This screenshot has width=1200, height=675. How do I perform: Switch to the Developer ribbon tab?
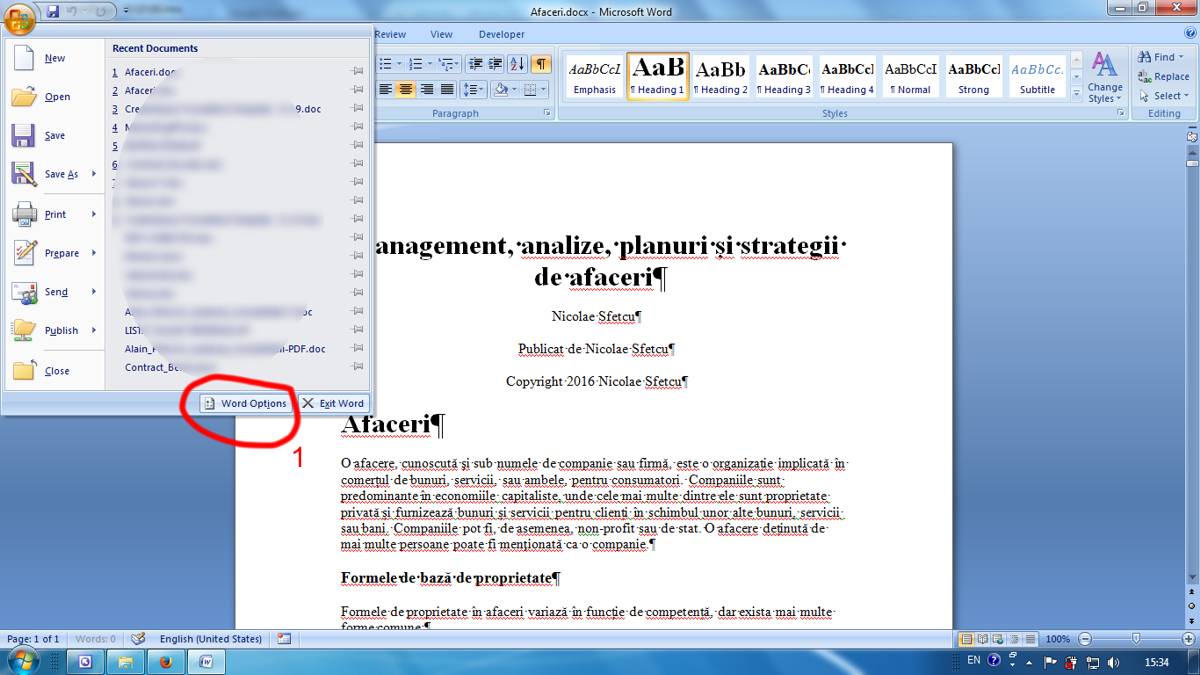pyautogui.click(x=501, y=34)
